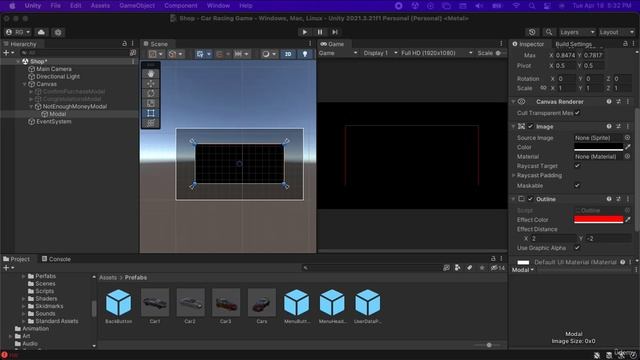640x360 pixels.
Task: Toggle Canvas Renderer visibility eye icon
Action: coord(521,102)
